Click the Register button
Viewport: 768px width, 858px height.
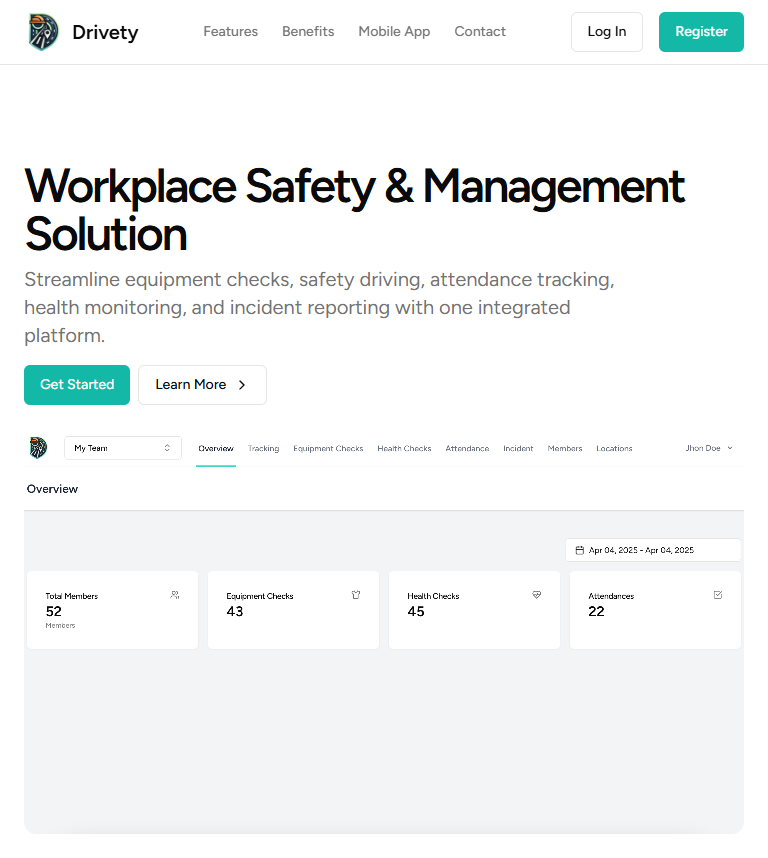pos(701,32)
